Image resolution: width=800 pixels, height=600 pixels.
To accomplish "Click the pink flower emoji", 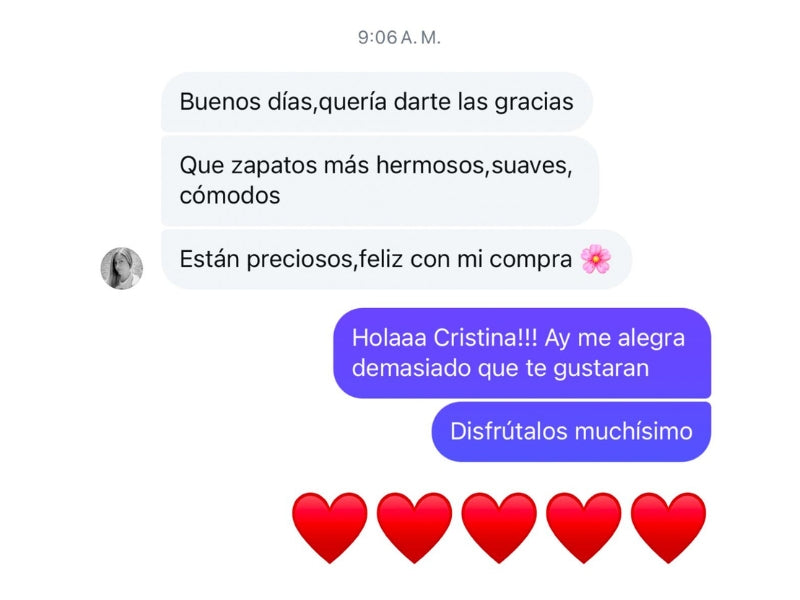I will tap(595, 259).
